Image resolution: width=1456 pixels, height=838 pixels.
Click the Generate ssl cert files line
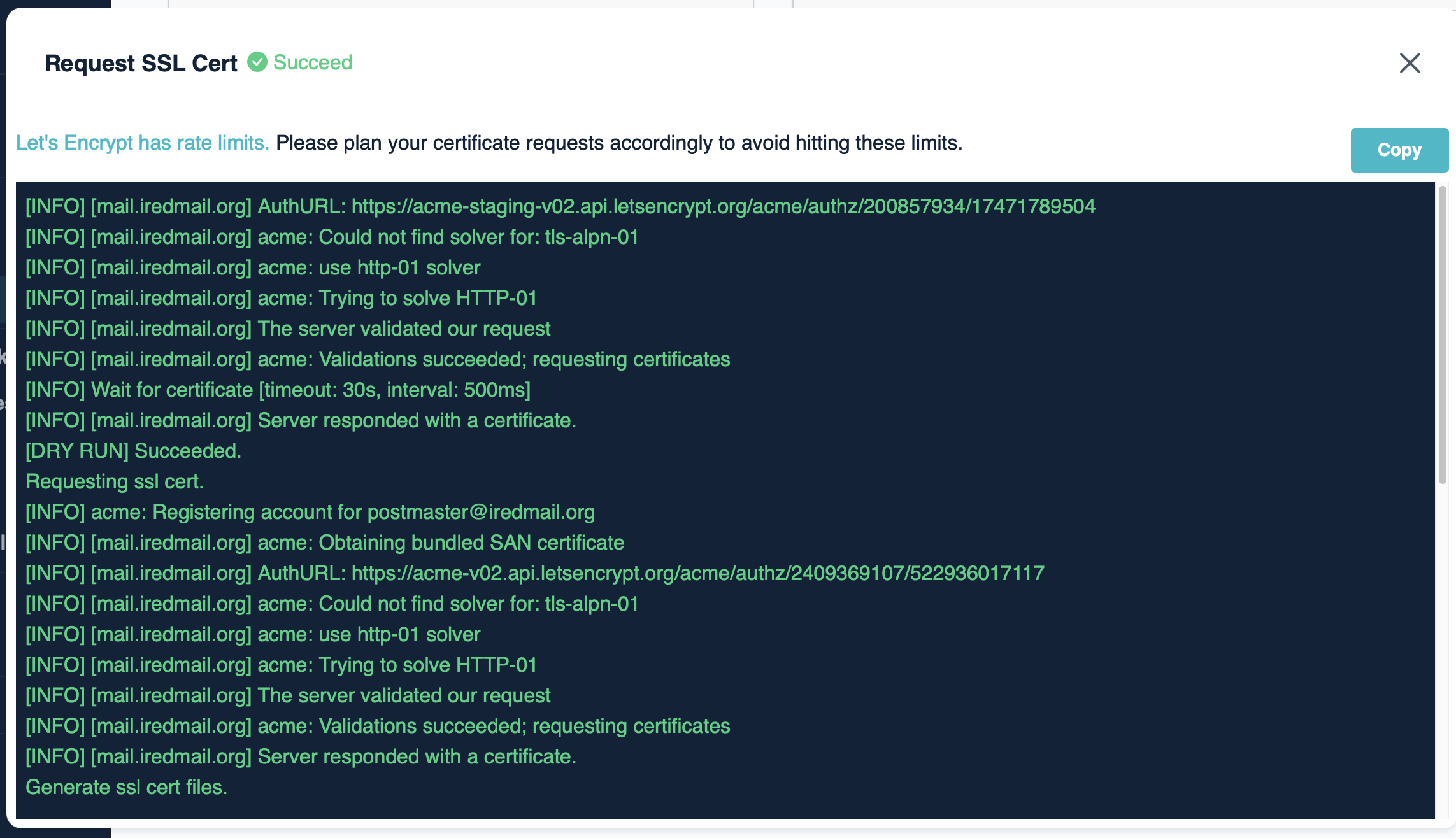(126, 787)
